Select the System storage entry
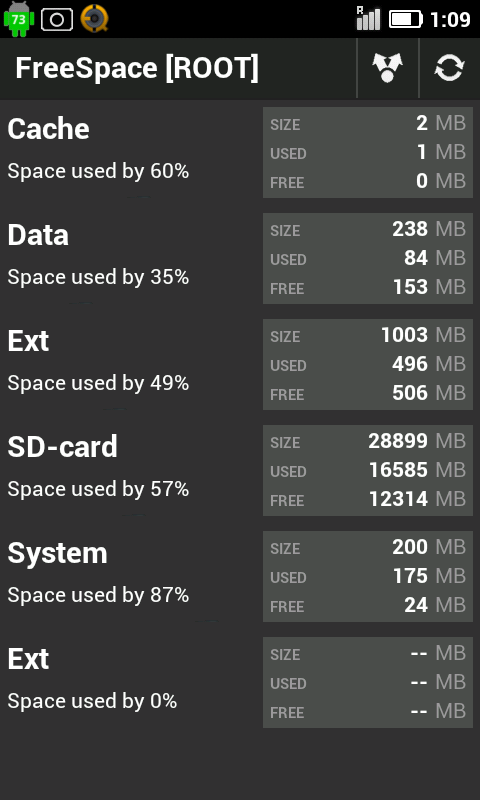Screen dimensions: 480x800 tap(240, 576)
